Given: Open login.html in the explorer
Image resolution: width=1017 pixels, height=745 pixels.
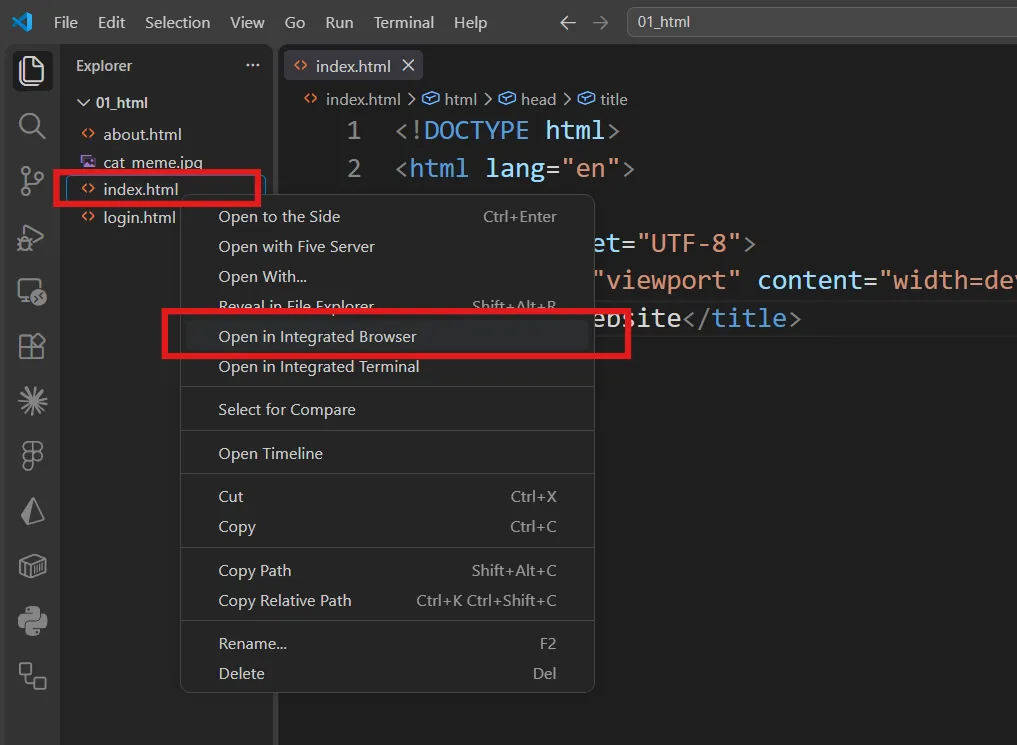Looking at the screenshot, I should [139, 217].
